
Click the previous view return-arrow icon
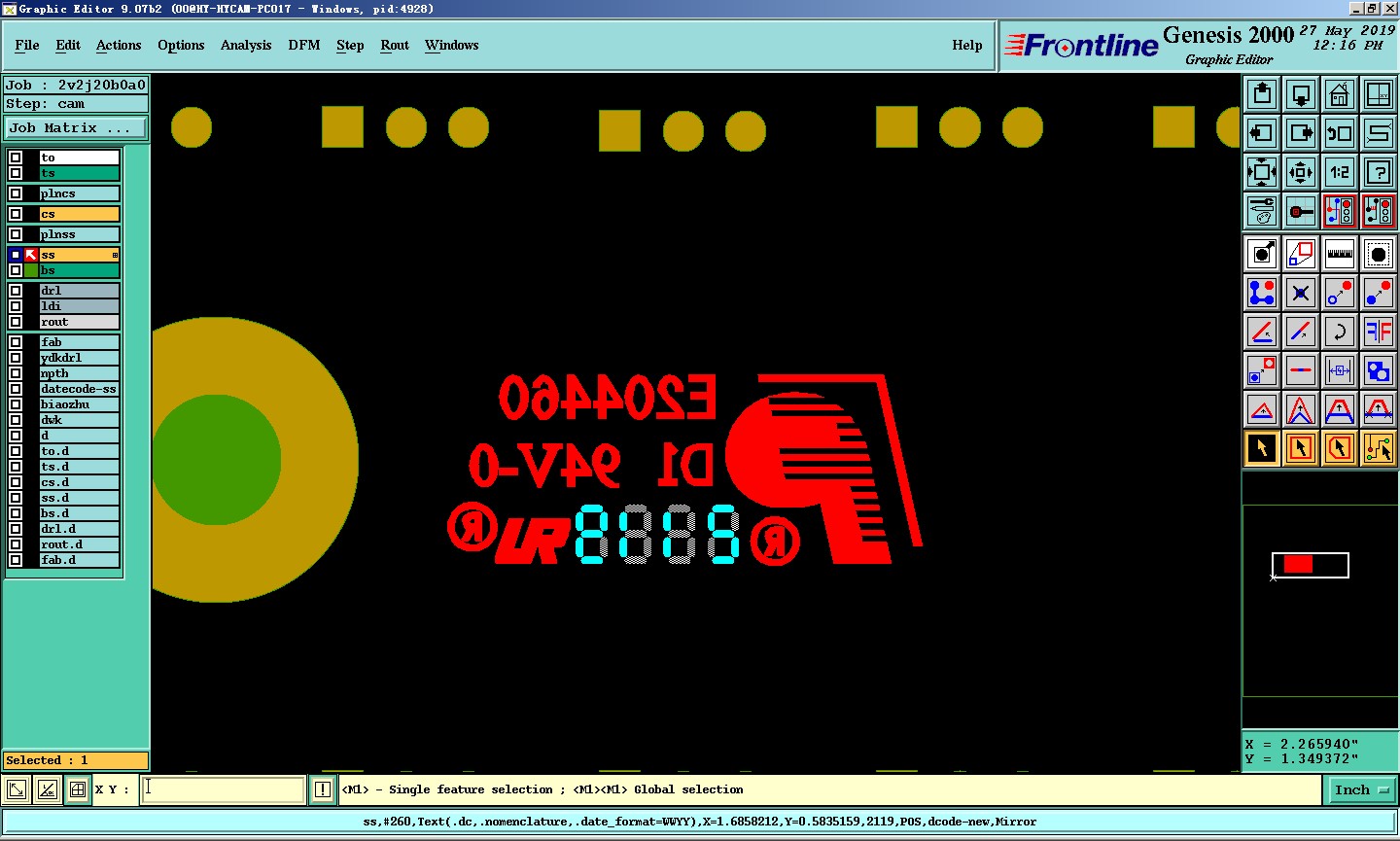(x=1340, y=133)
